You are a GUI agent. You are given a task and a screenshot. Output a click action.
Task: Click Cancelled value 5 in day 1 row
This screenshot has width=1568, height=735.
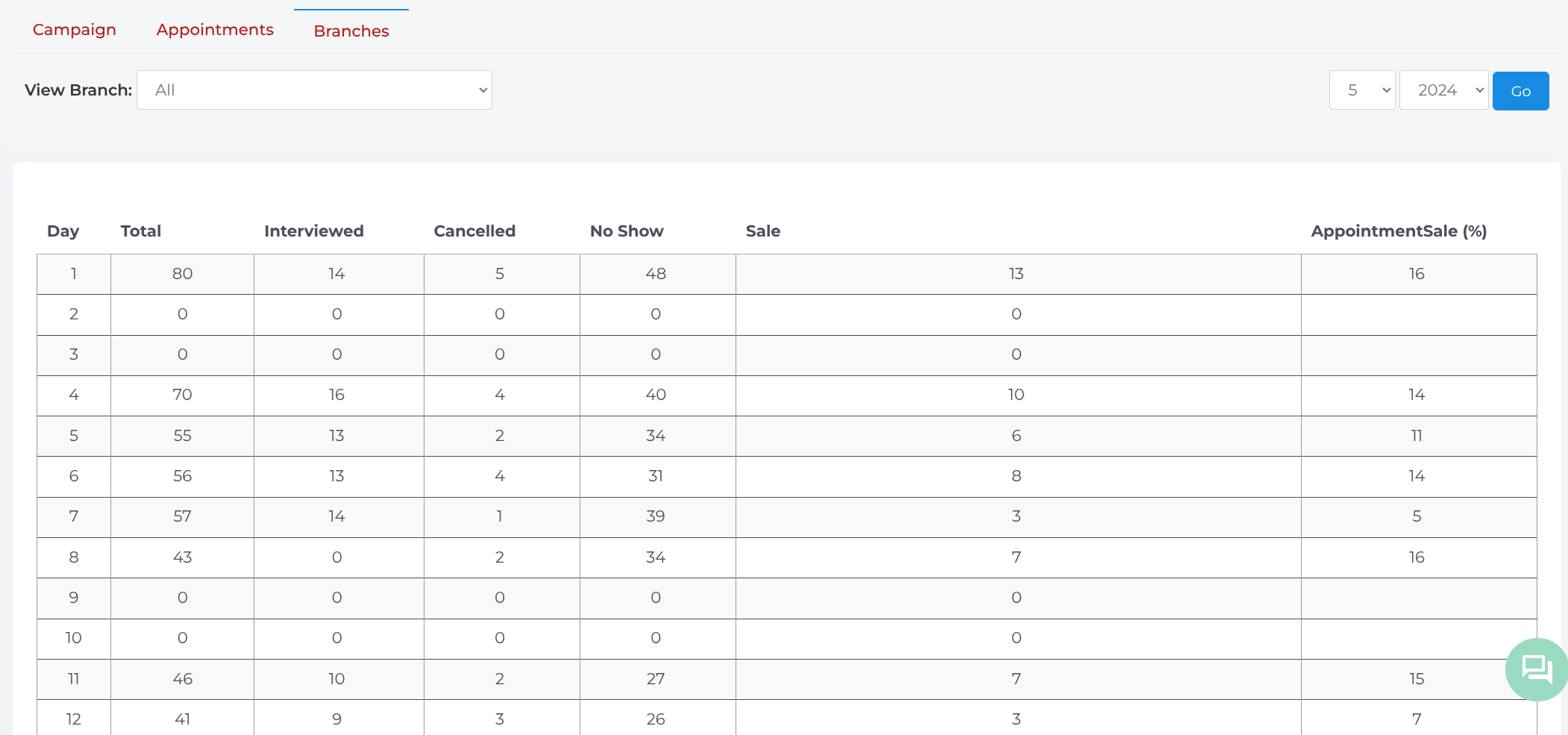point(500,274)
